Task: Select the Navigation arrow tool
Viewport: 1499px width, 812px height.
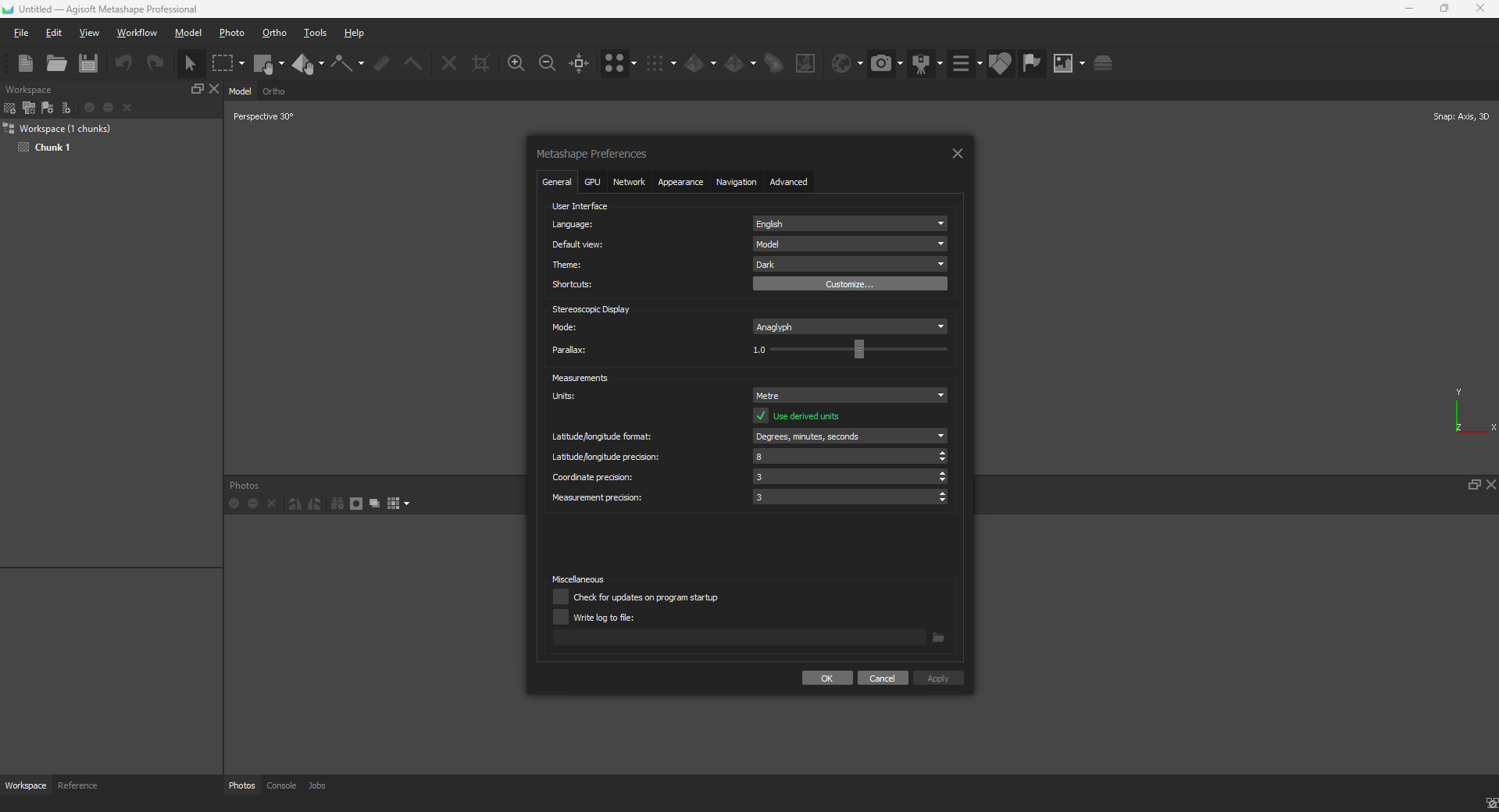Action: 190,63
